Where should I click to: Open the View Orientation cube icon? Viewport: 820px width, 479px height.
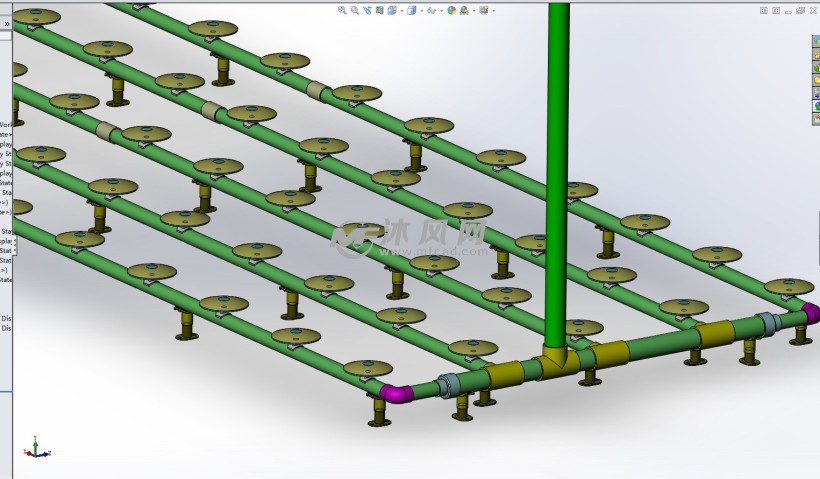coord(392,10)
